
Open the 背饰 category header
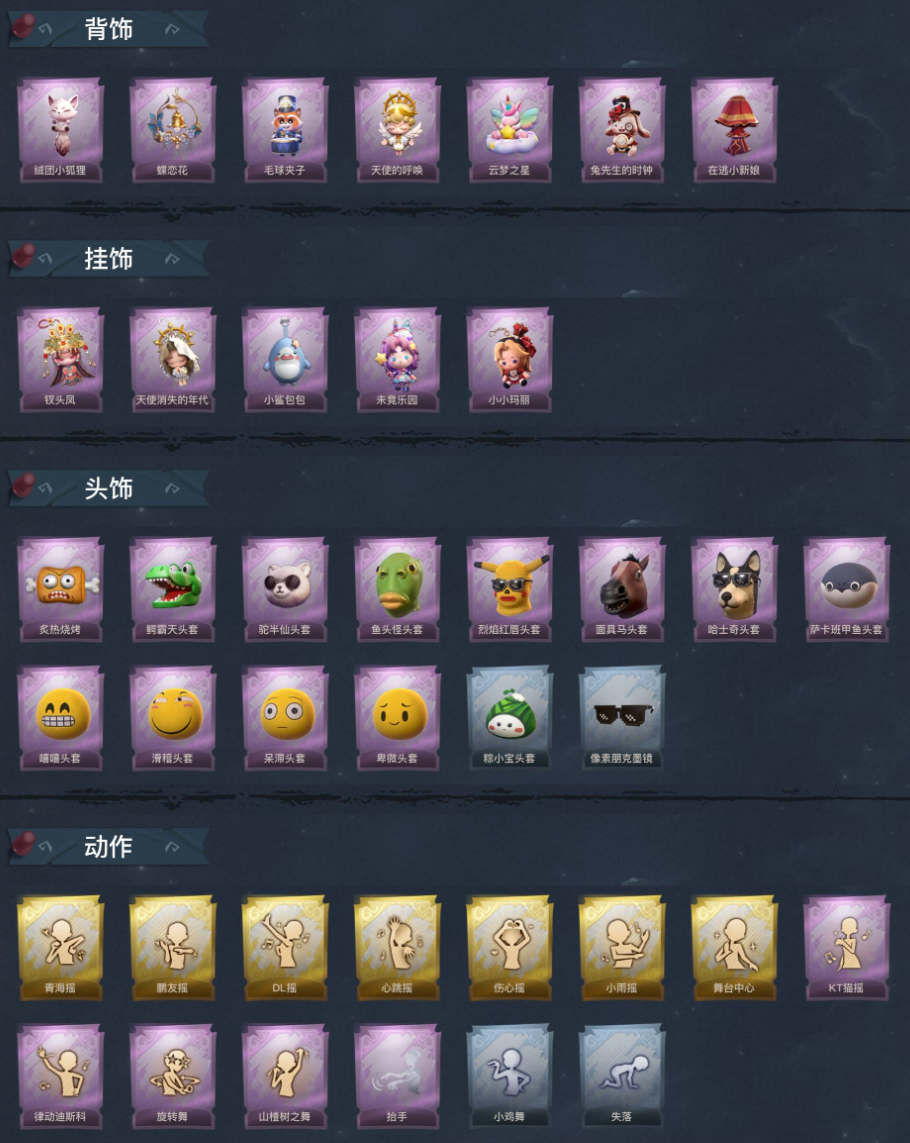click(x=109, y=29)
